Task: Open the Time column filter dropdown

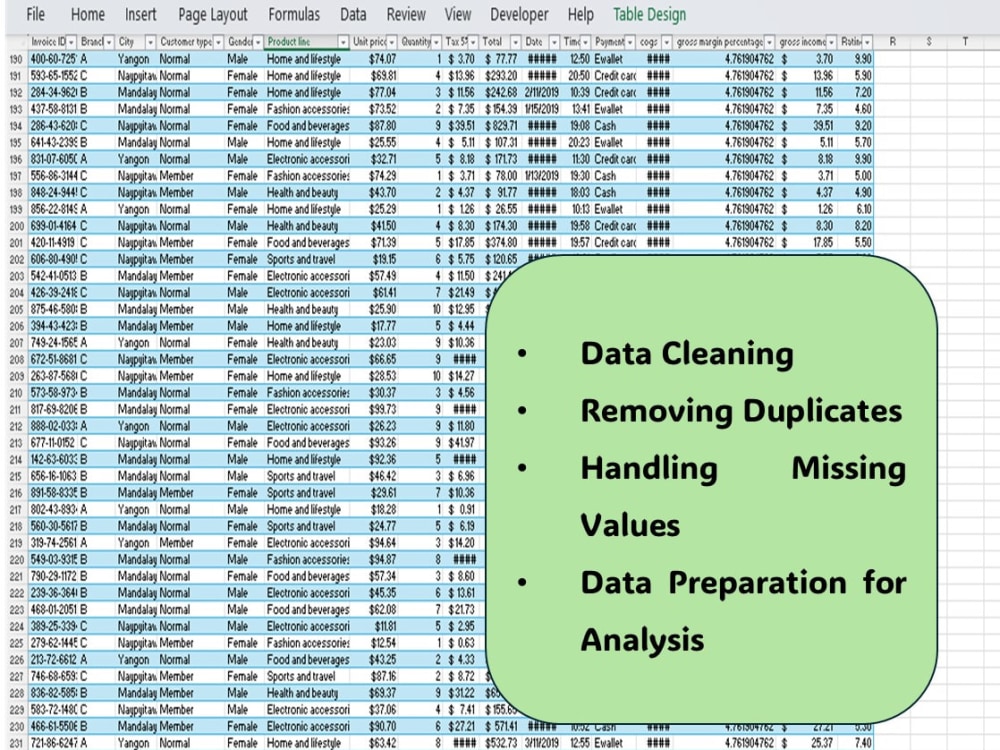Action: pyautogui.click(x=585, y=42)
